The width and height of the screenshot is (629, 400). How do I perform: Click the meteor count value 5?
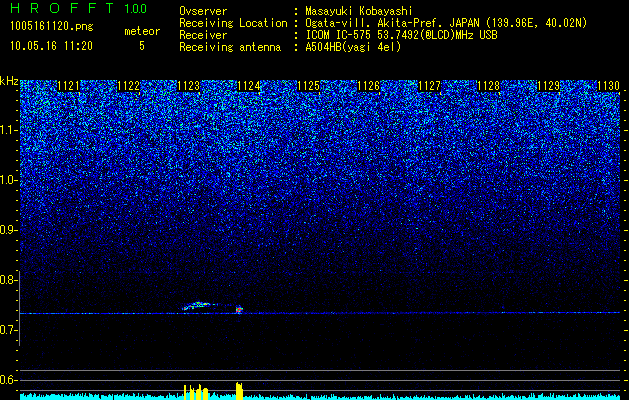pyautogui.click(x=142, y=46)
